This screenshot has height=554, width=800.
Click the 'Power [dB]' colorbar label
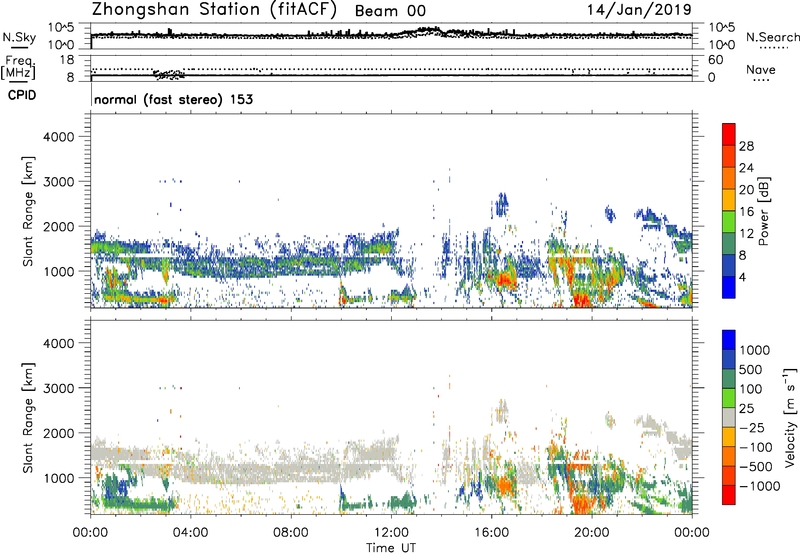tap(763, 211)
